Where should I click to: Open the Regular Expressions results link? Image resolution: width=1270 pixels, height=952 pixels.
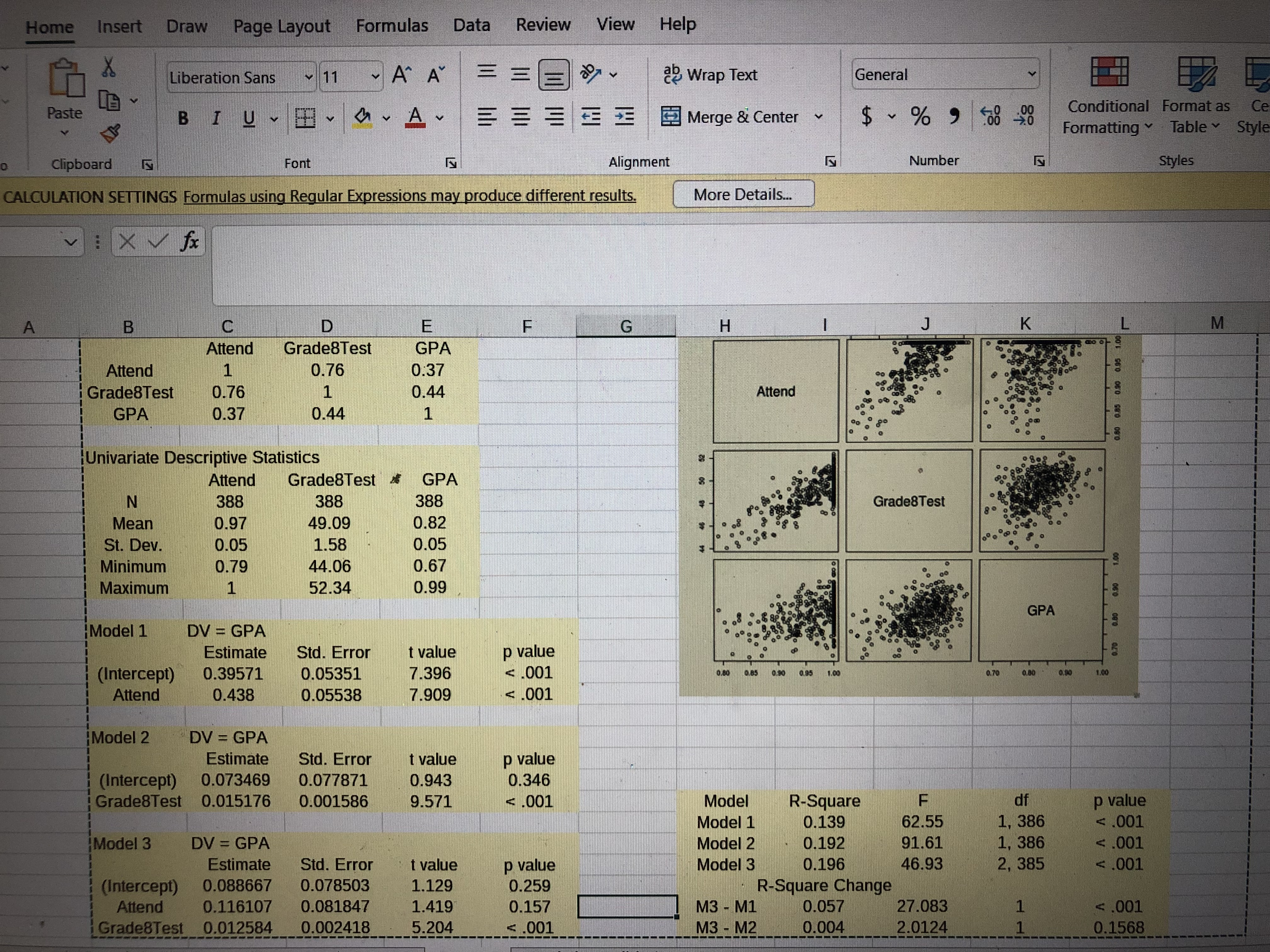coord(409,195)
